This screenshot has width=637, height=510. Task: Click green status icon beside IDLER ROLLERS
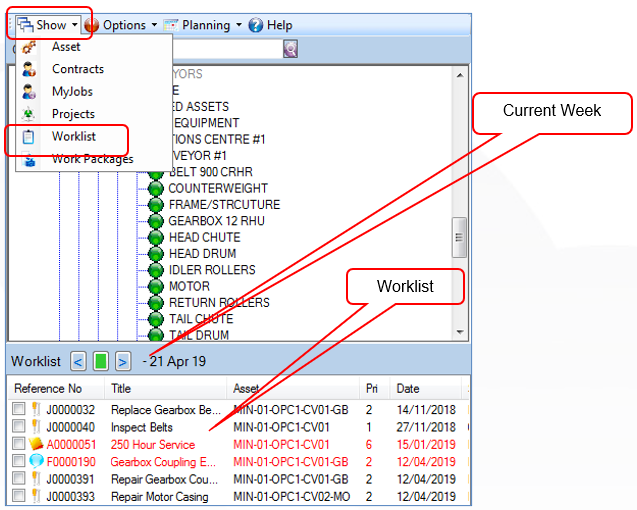pyautogui.click(x=156, y=270)
